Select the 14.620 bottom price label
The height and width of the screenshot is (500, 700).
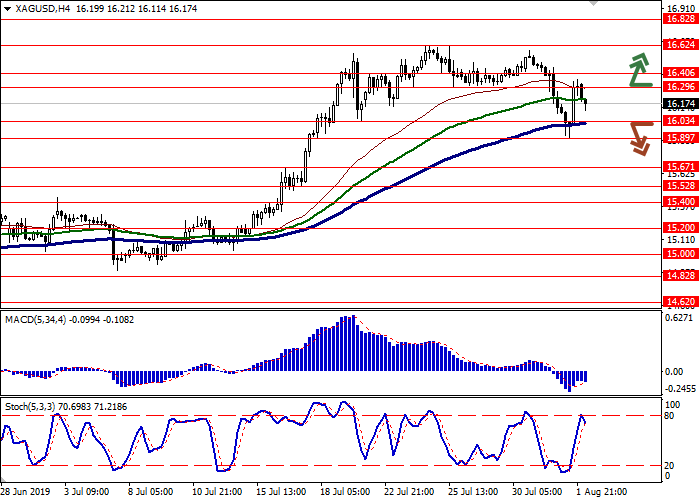(x=679, y=301)
